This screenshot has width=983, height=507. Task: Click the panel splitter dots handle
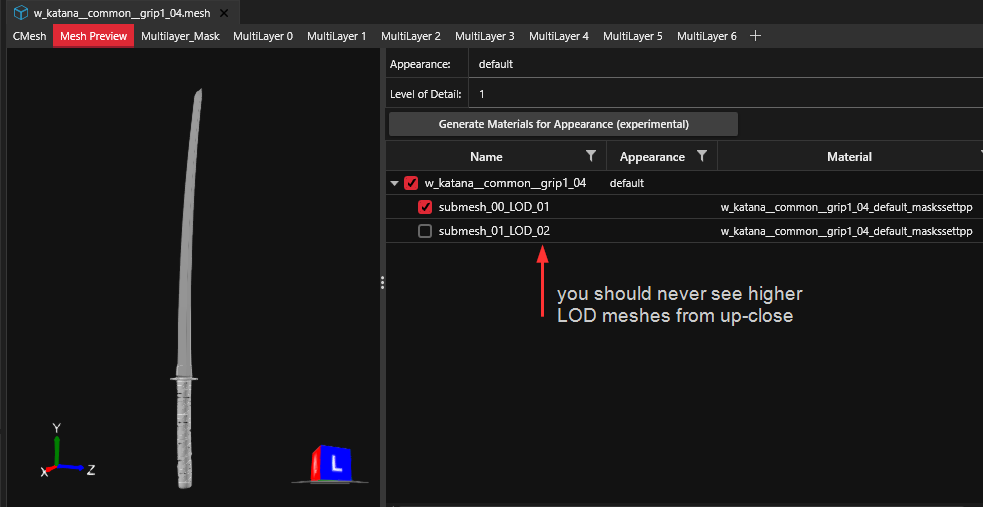382,283
